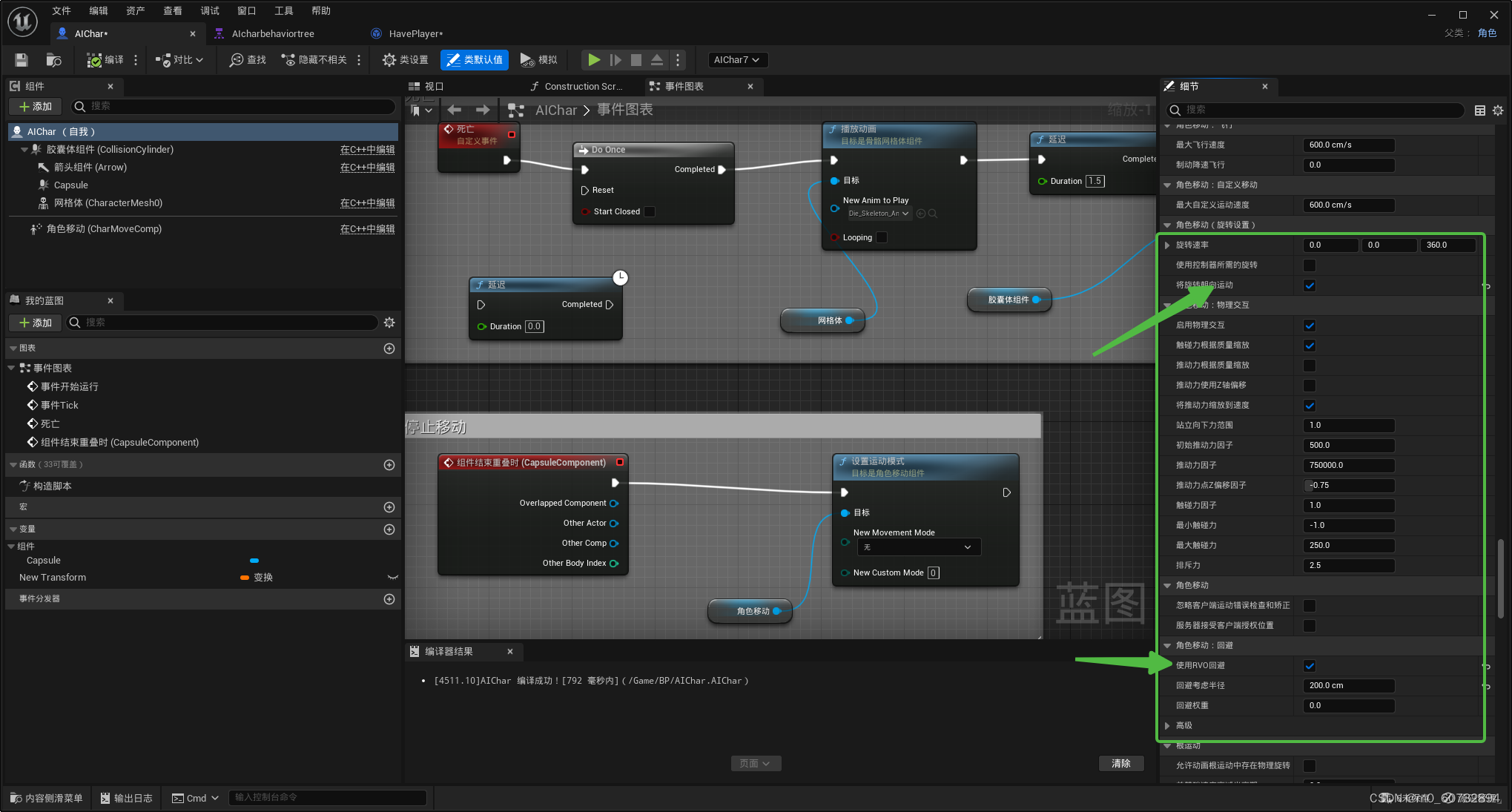The width and height of the screenshot is (1512, 812).
Task: Click the Clear button in compiler results
Action: 1120,763
